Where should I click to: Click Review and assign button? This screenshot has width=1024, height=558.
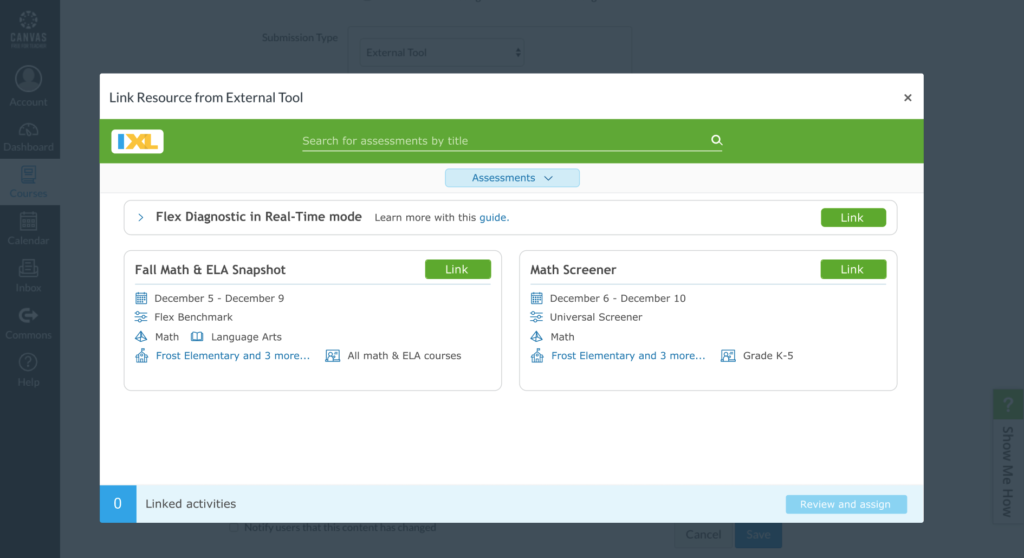[846, 504]
